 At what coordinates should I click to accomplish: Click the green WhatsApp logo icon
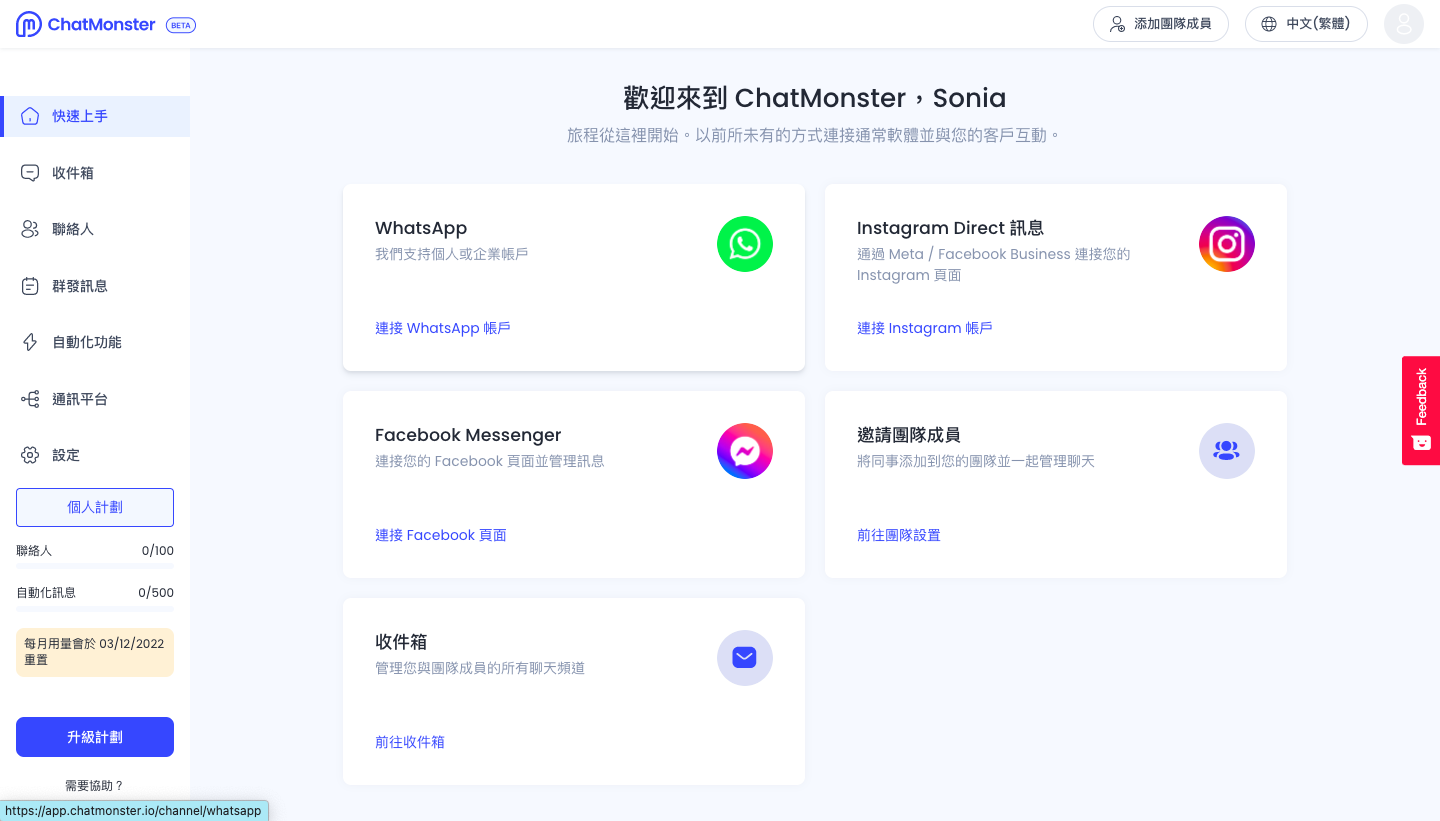[745, 244]
